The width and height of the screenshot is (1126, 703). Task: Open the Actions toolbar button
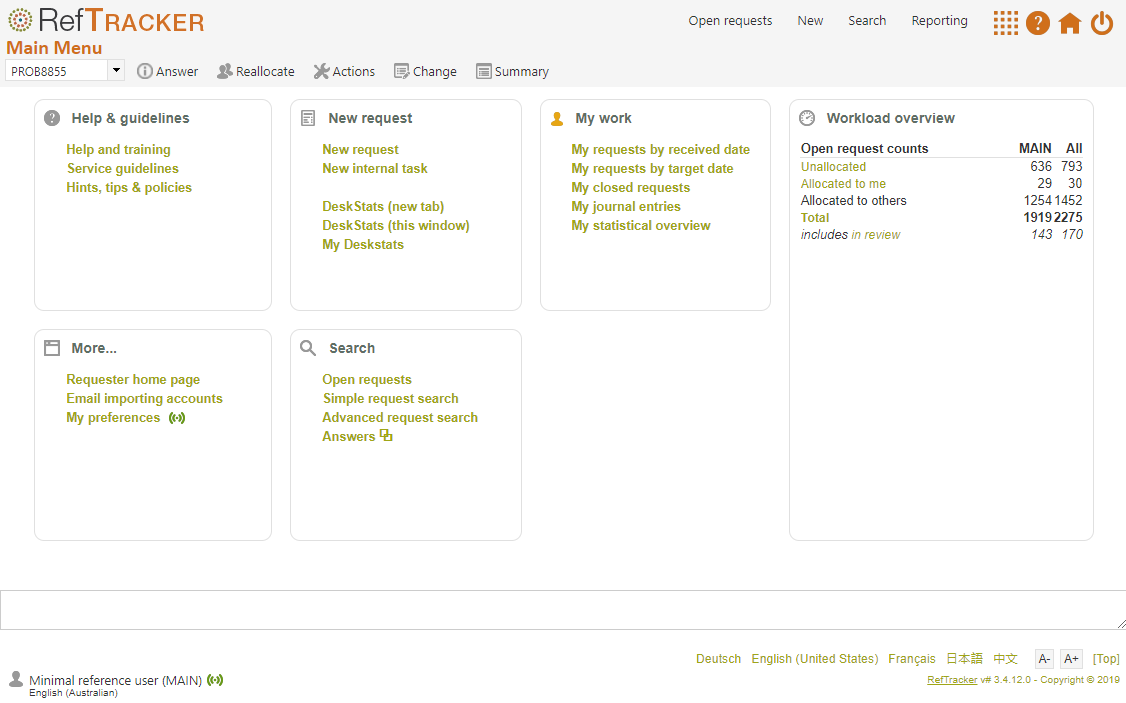coord(344,71)
